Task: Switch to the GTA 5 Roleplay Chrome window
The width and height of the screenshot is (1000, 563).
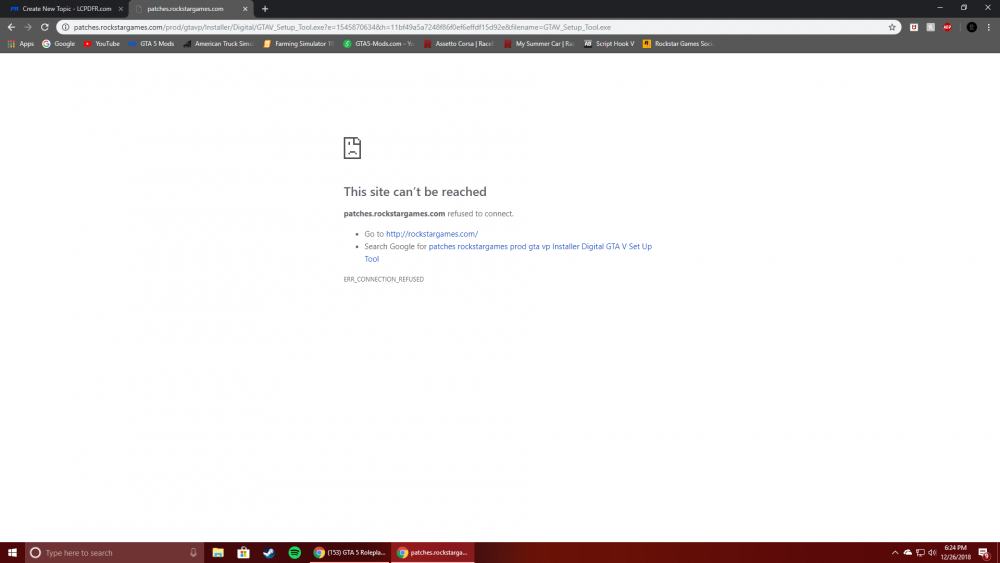Action: pos(350,553)
